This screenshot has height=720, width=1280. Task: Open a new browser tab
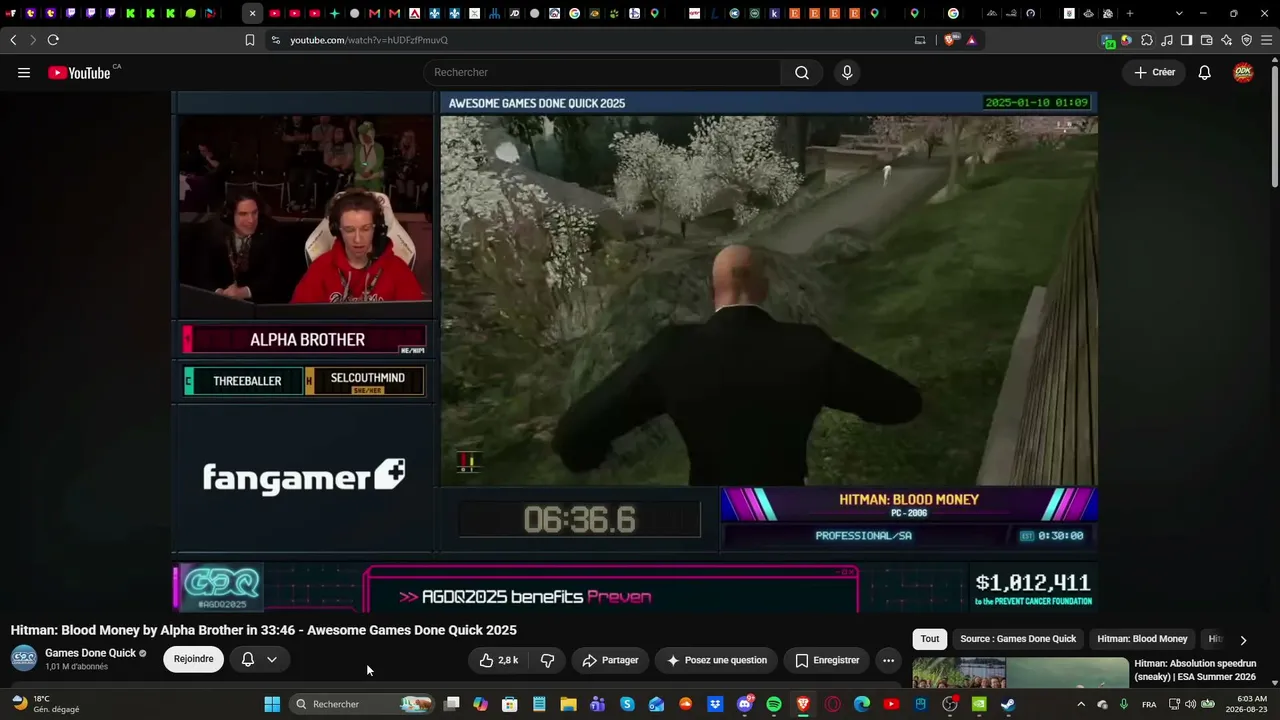point(1130,14)
